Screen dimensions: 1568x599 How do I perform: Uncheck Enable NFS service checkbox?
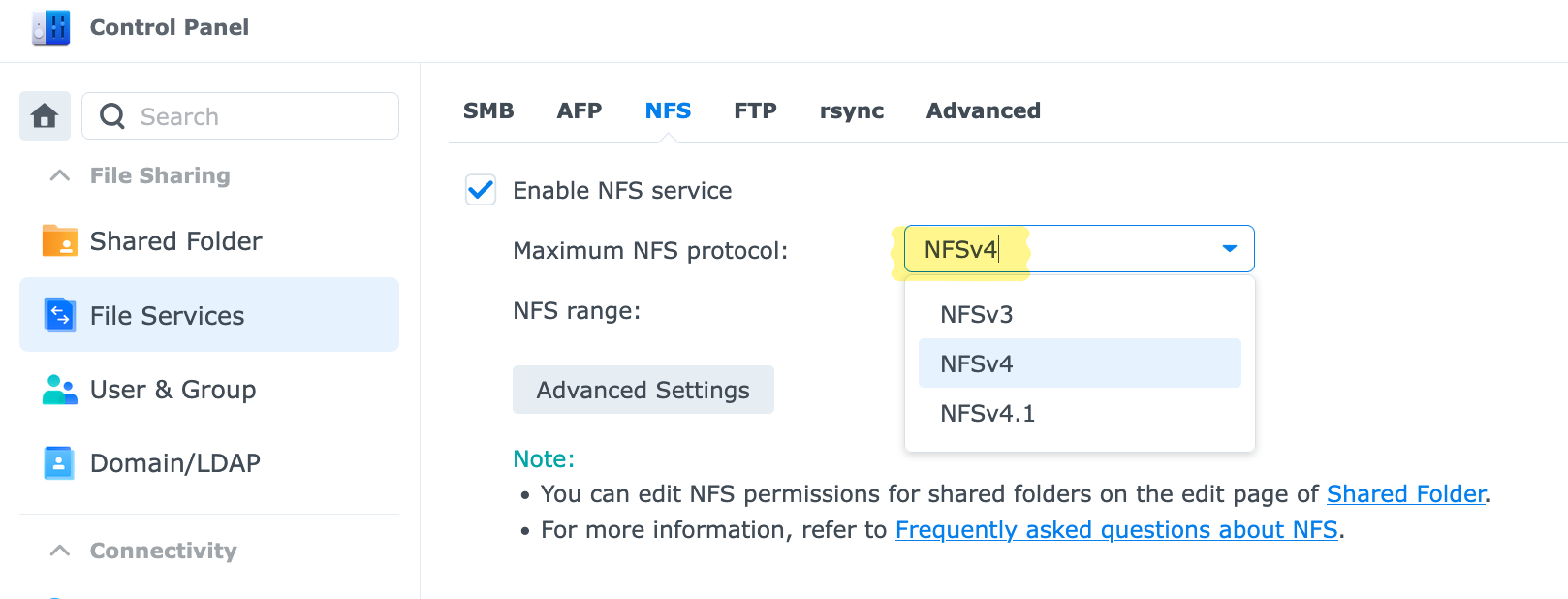tap(481, 190)
